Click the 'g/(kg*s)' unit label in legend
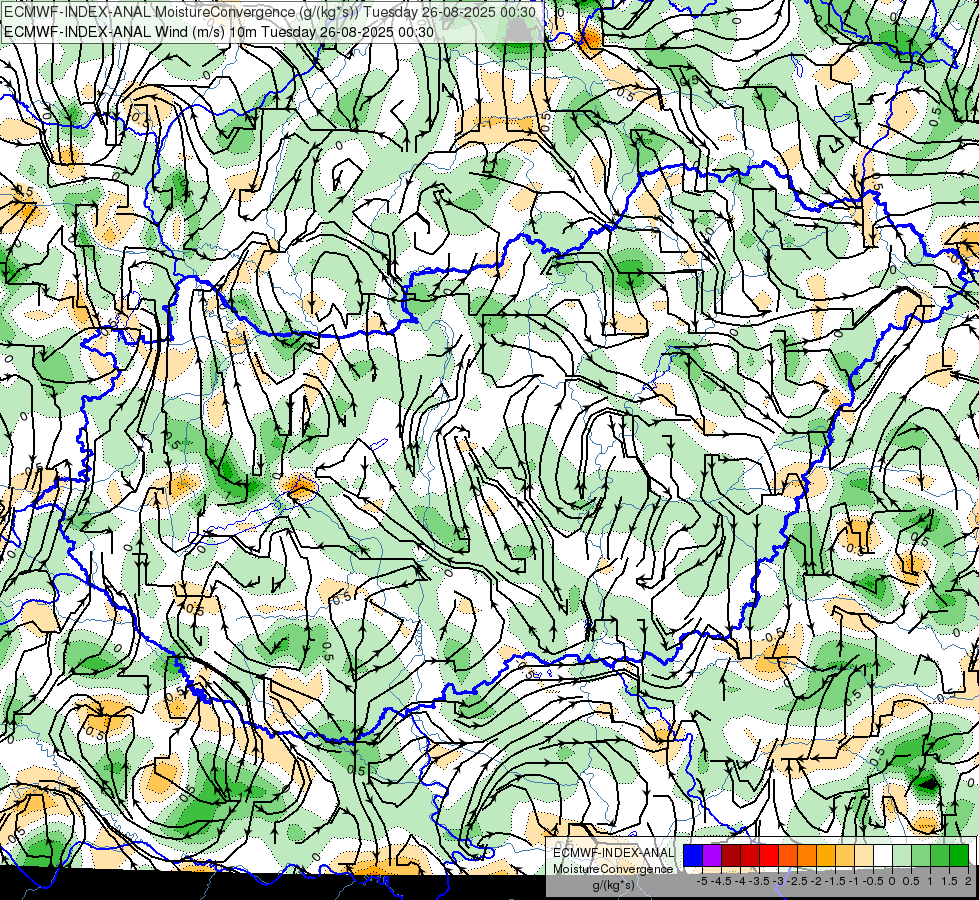 (613, 885)
